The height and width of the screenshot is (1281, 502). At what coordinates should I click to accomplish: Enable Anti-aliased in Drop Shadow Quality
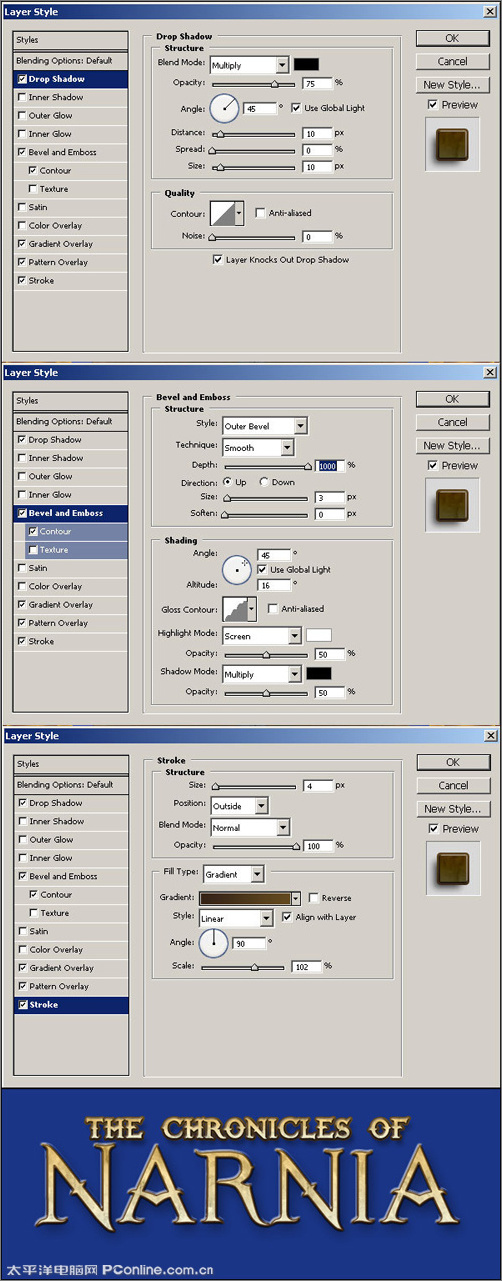(x=262, y=213)
